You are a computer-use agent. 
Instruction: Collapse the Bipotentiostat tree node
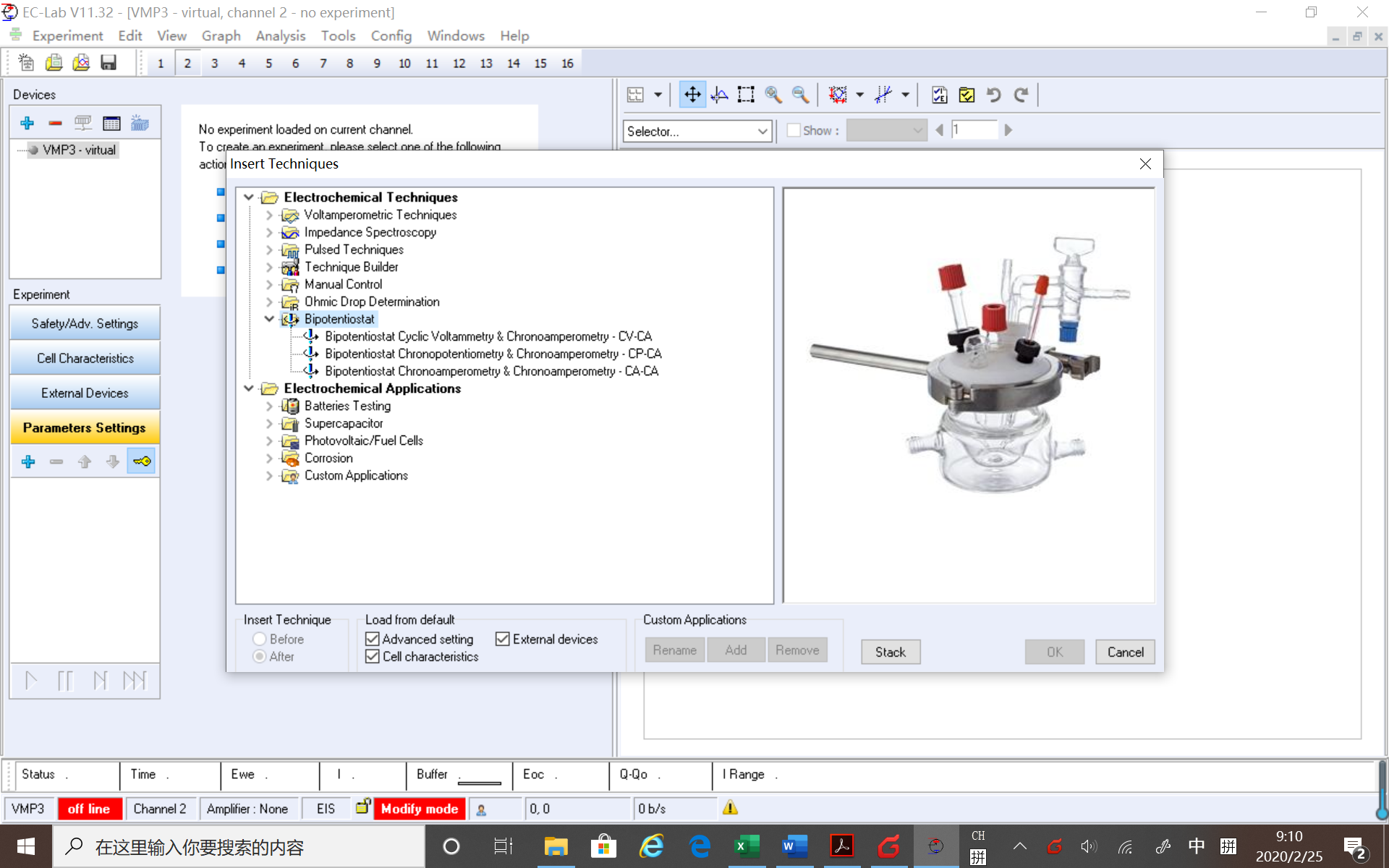pyautogui.click(x=269, y=319)
